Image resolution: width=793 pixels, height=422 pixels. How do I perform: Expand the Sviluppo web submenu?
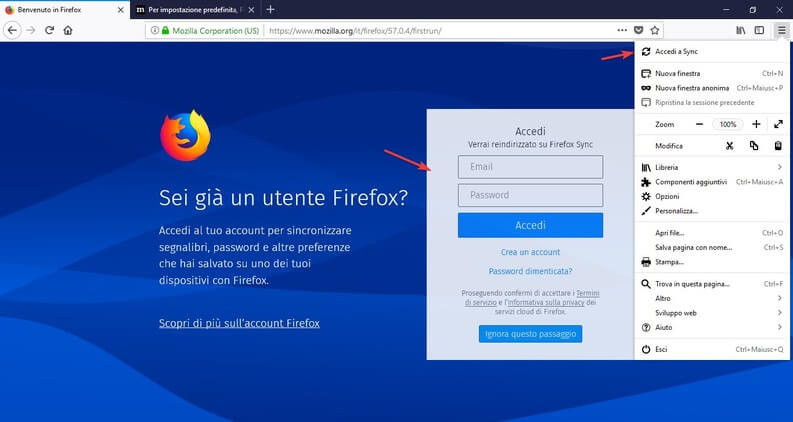(712, 313)
